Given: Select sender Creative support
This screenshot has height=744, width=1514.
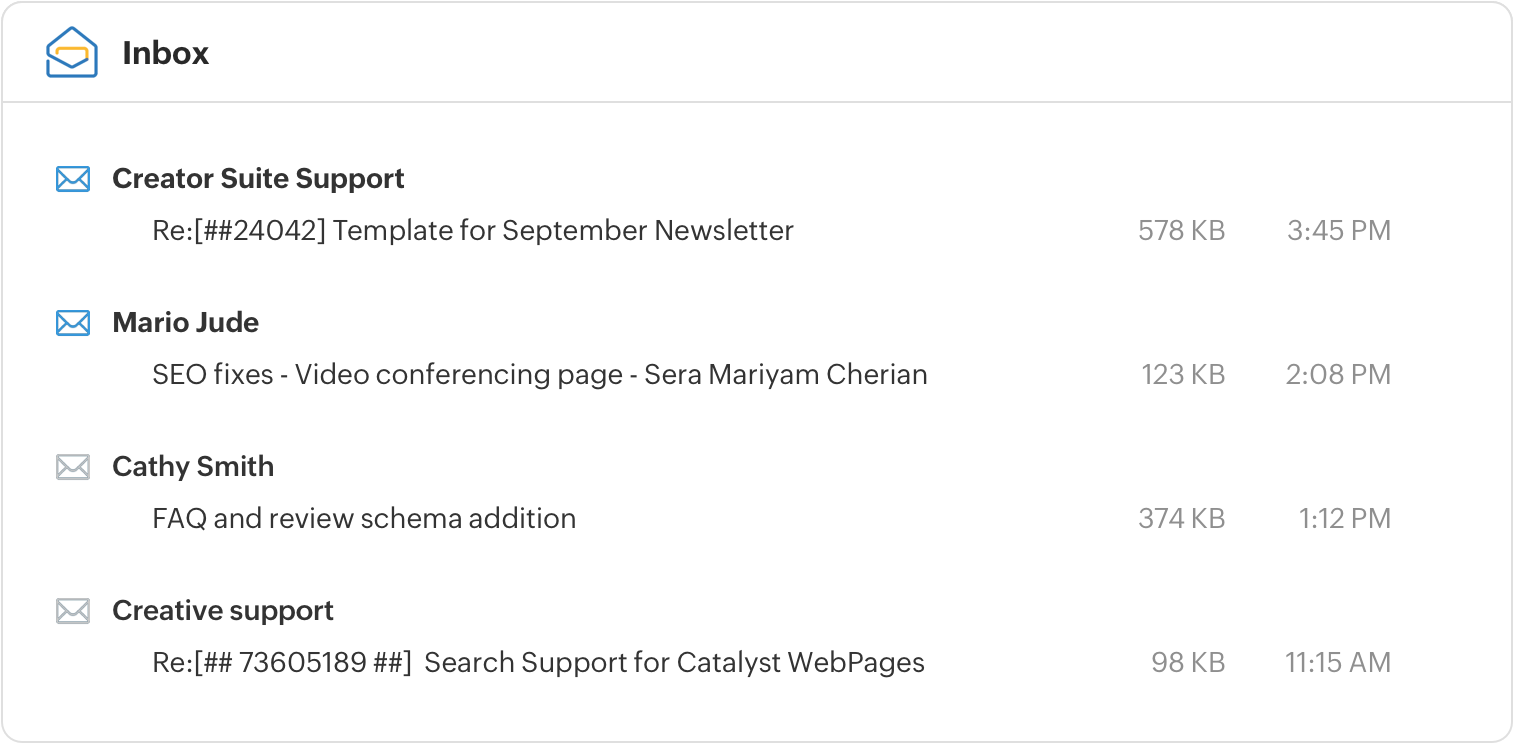Looking at the screenshot, I should pos(223,611).
